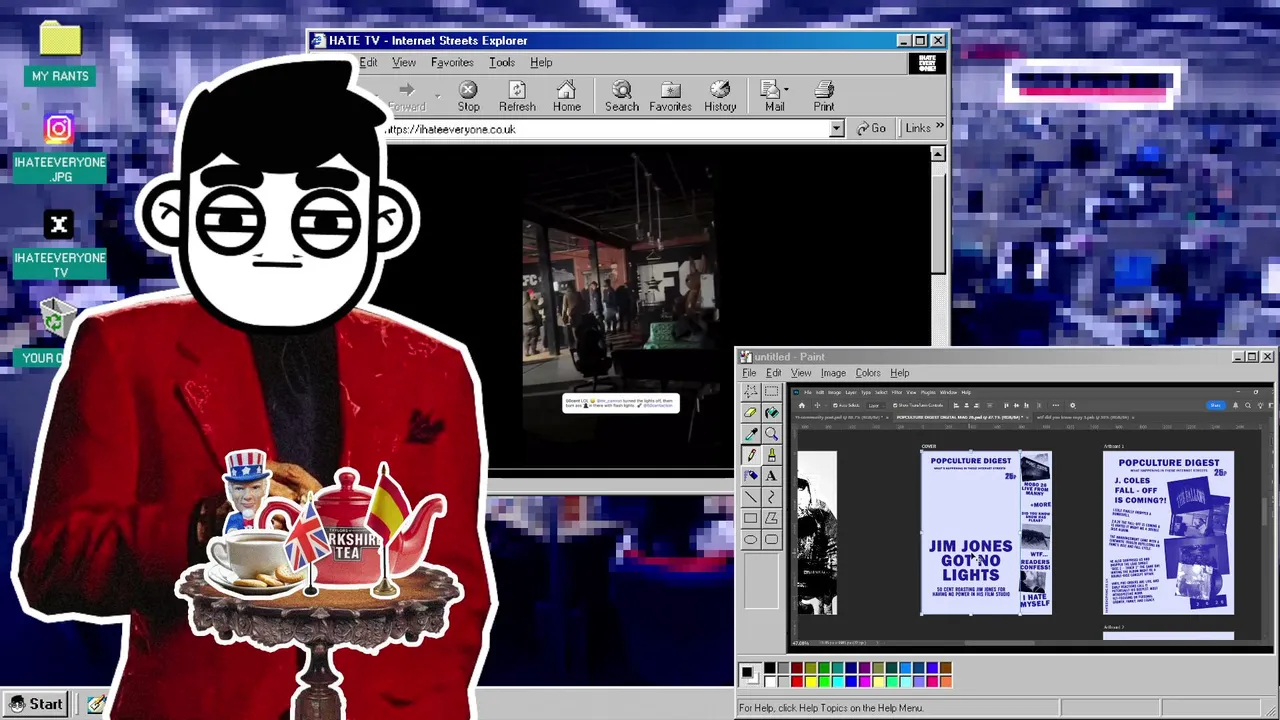
Task: Pick the orange swatch in Paint's palette
Action: coord(945,681)
